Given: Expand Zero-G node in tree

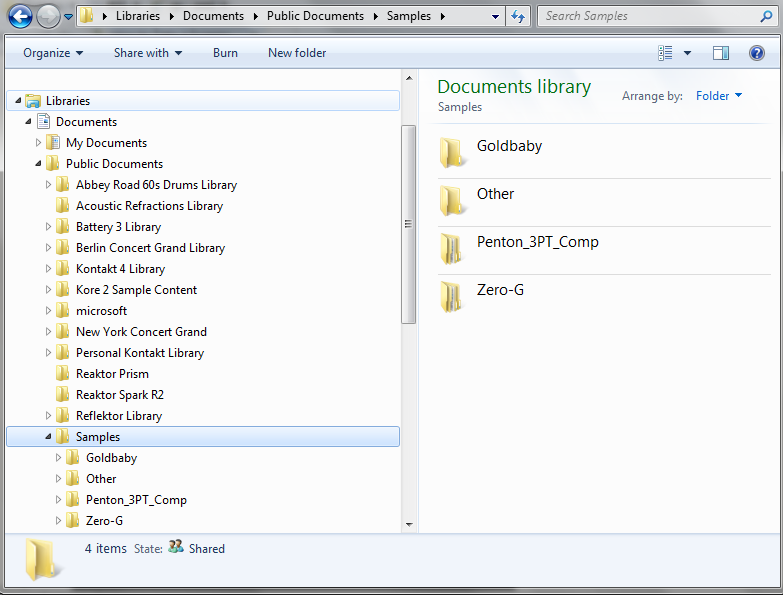Looking at the screenshot, I should [58, 520].
